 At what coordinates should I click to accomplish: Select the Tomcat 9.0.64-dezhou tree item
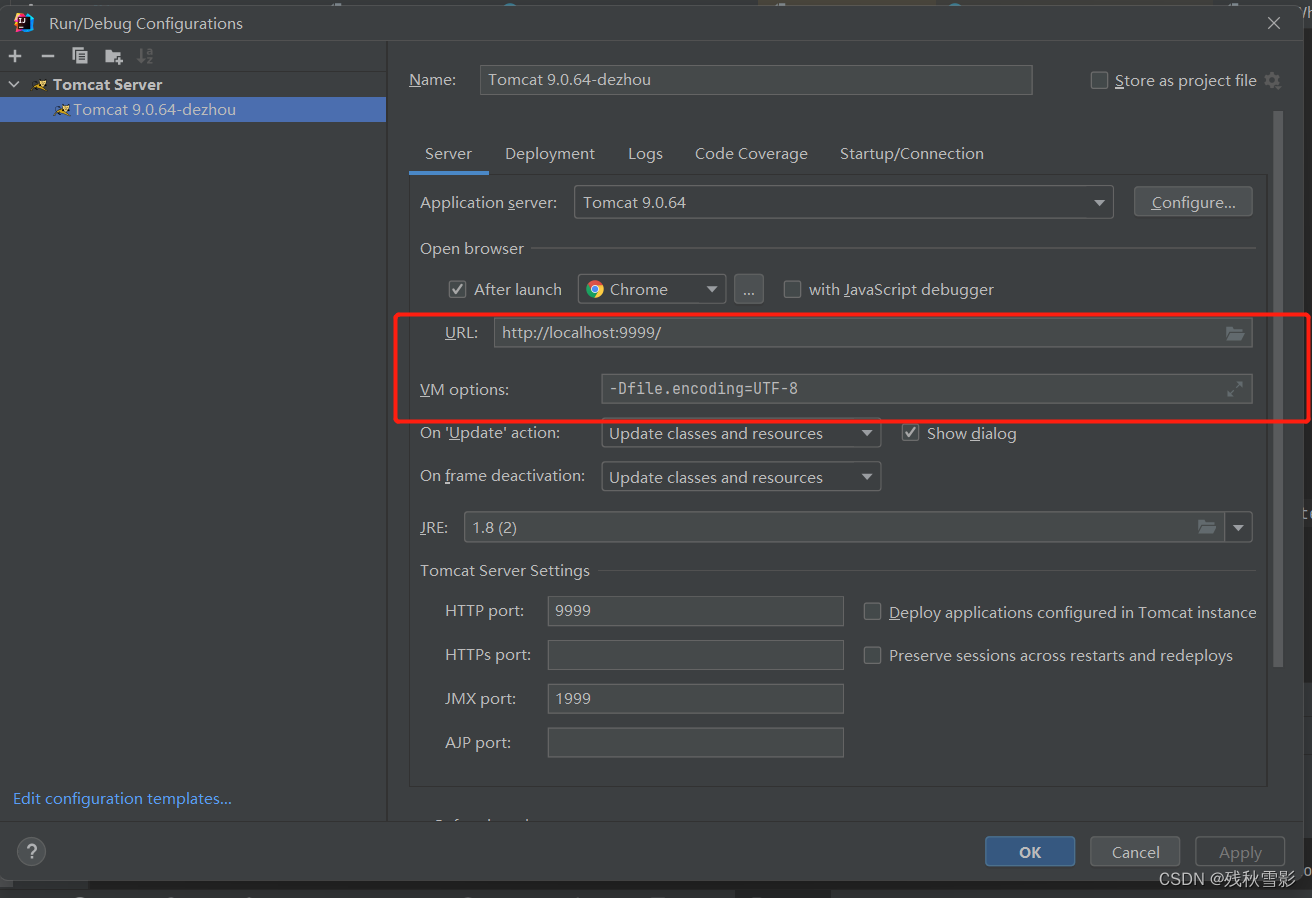193,110
